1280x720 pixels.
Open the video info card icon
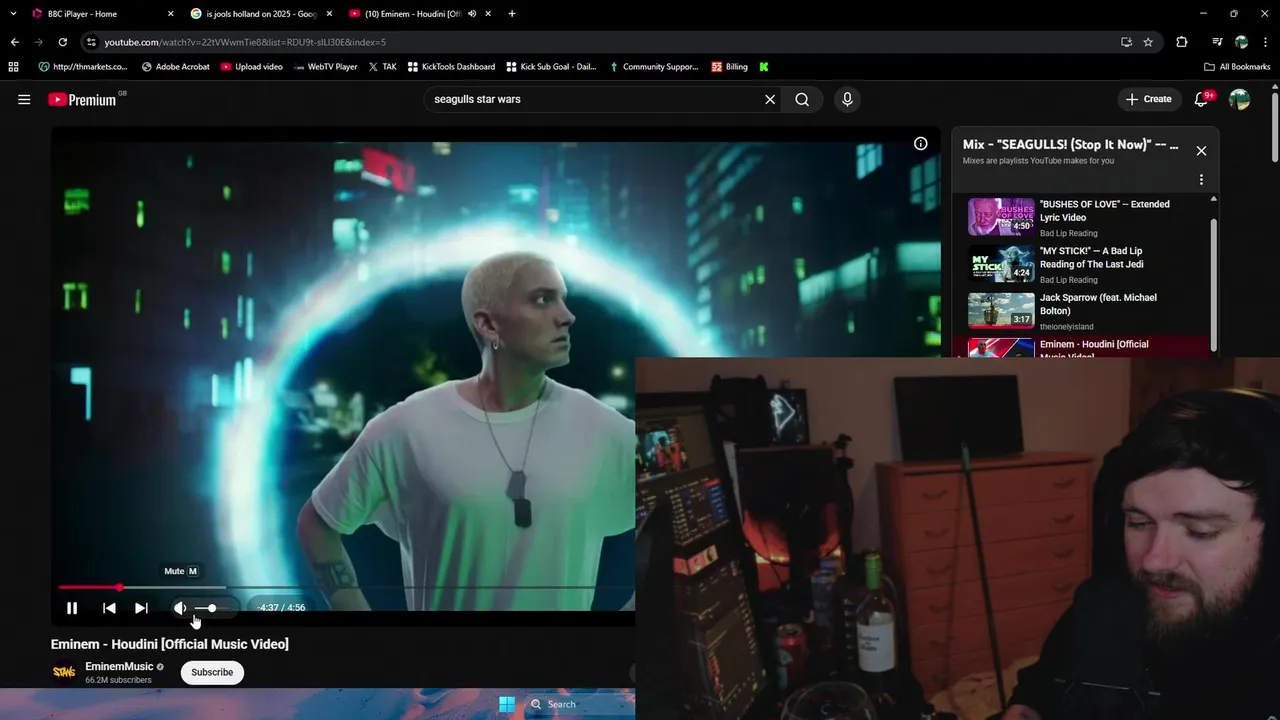[x=921, y=143]
